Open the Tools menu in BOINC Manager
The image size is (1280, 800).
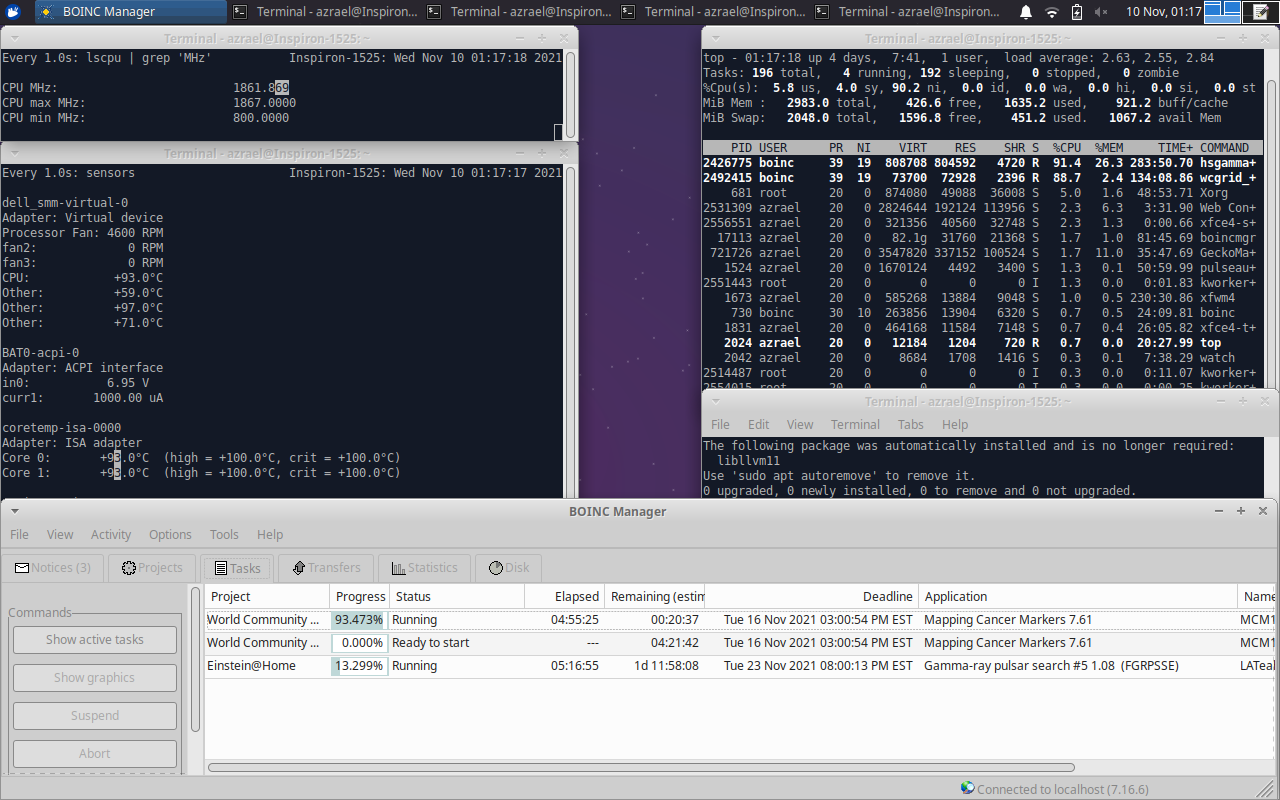tap(224, 534)
